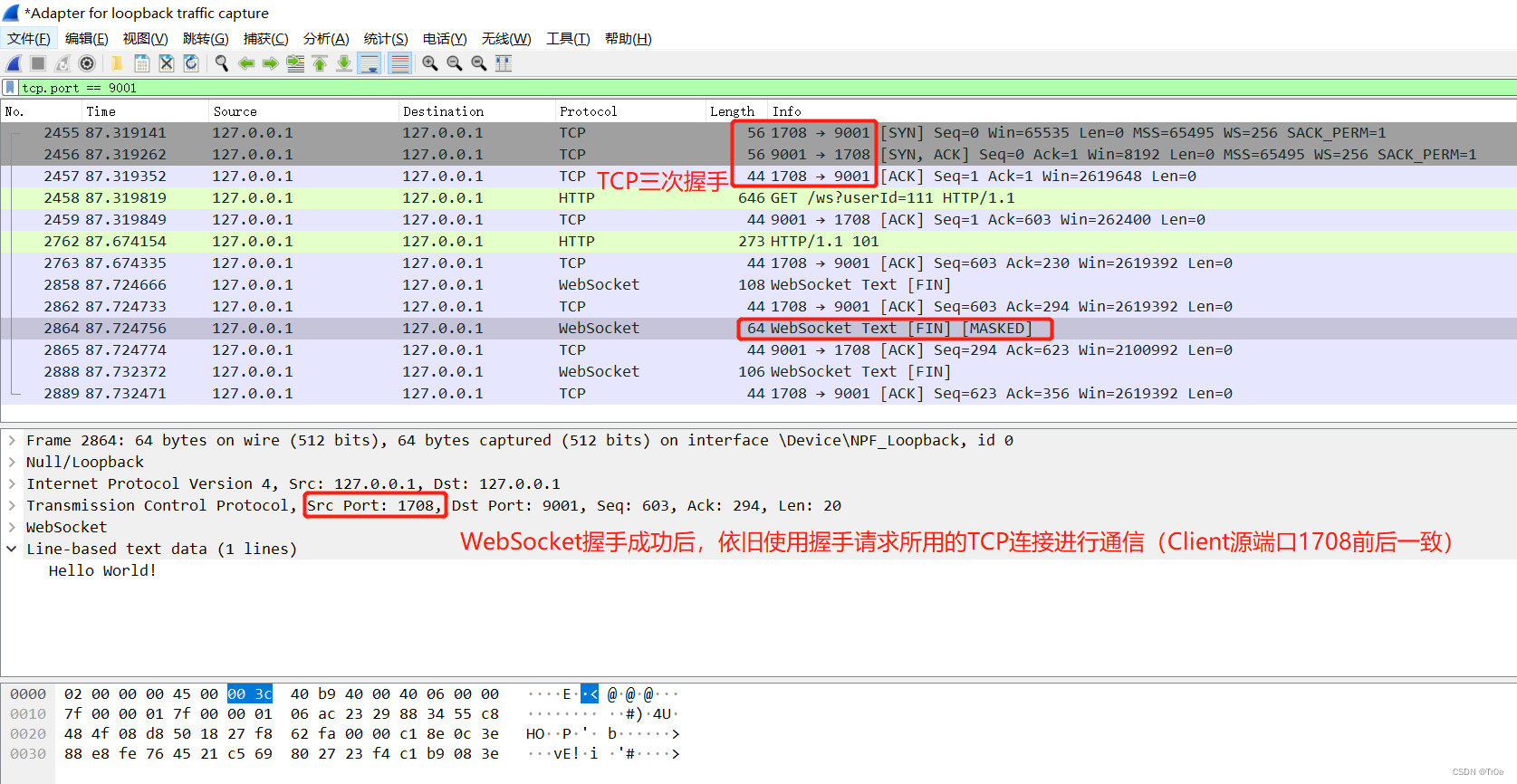Jump to the first packet
1517x784 pixels.
tap(320, 63)
